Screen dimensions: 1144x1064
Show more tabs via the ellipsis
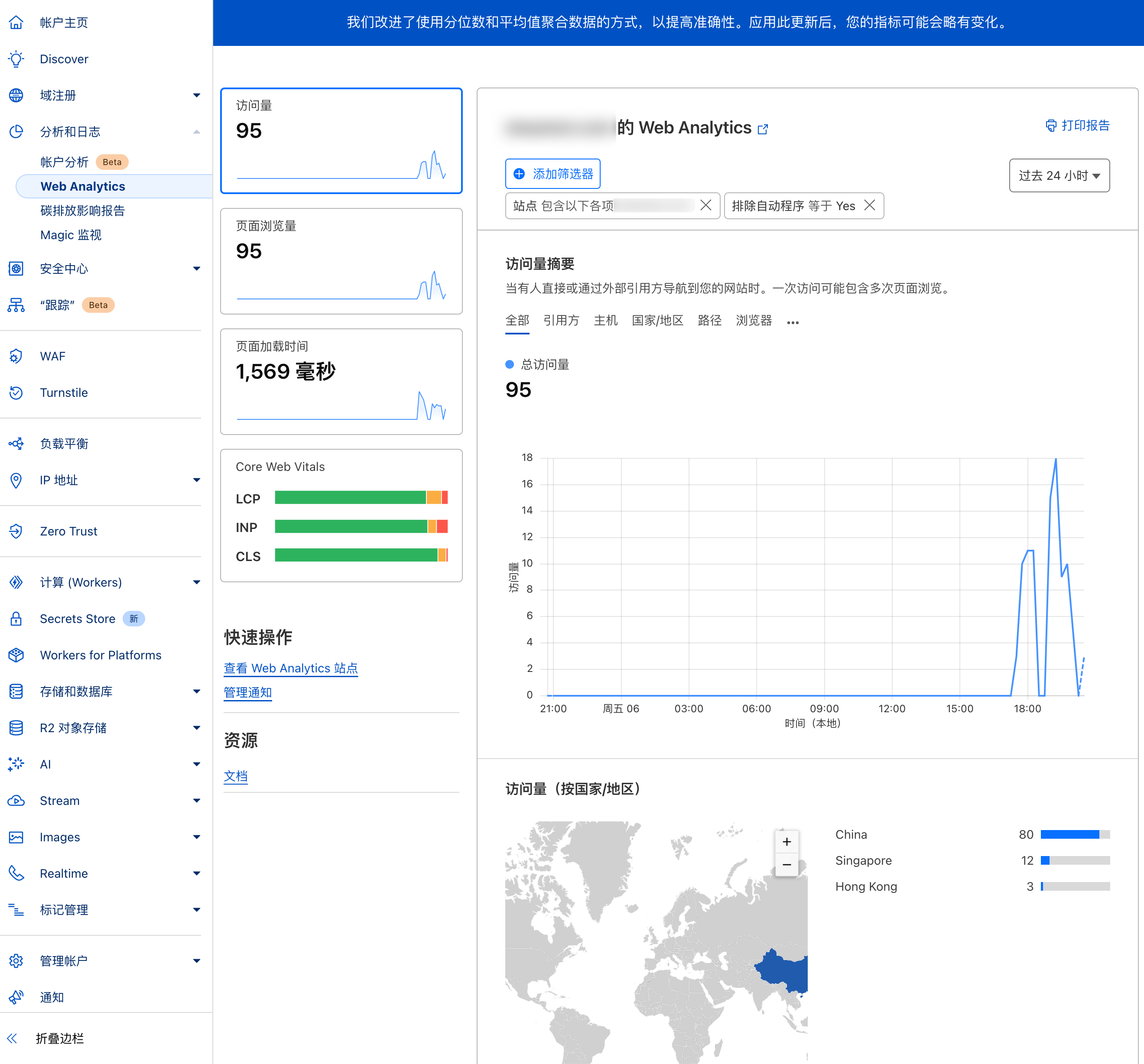click(793, 322)
